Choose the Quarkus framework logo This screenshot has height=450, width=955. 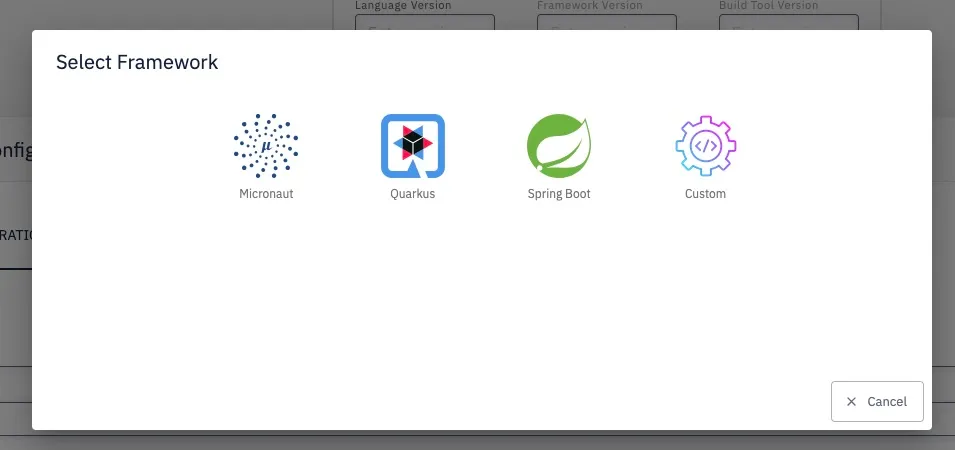[x=413, y=146]
